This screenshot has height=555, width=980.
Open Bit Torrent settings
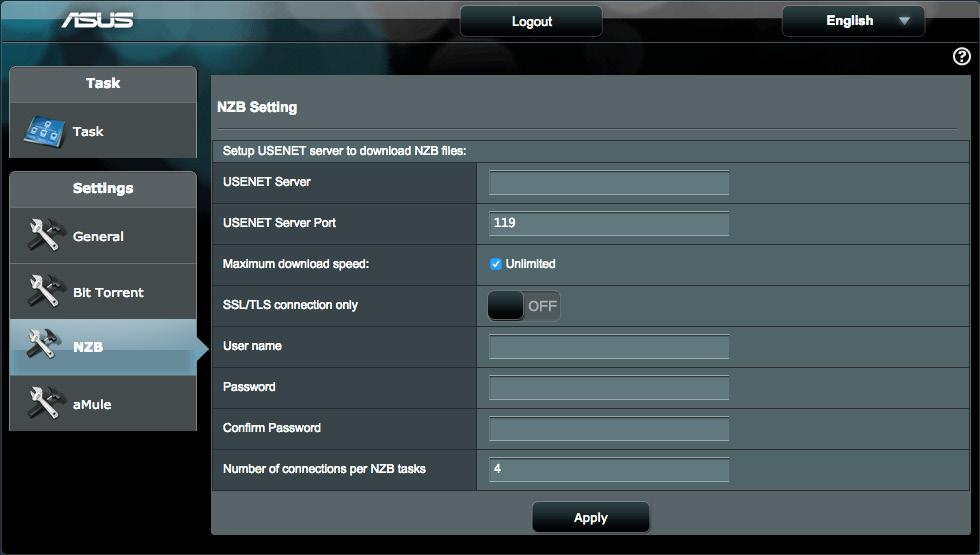click(x=103, y=291)
